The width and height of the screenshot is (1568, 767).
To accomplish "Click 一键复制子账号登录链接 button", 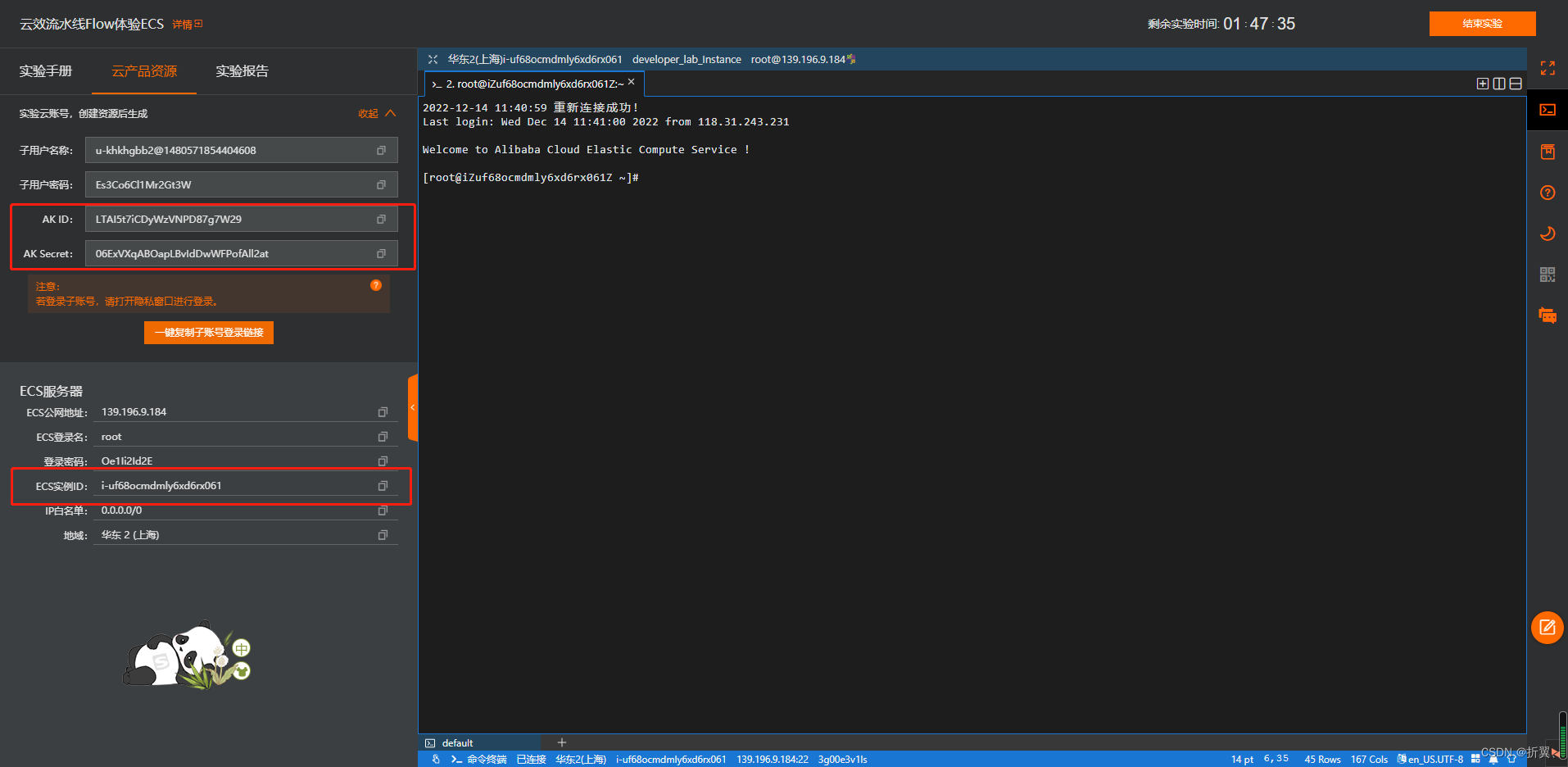I will pyautogui.click(x=209, y=333).
